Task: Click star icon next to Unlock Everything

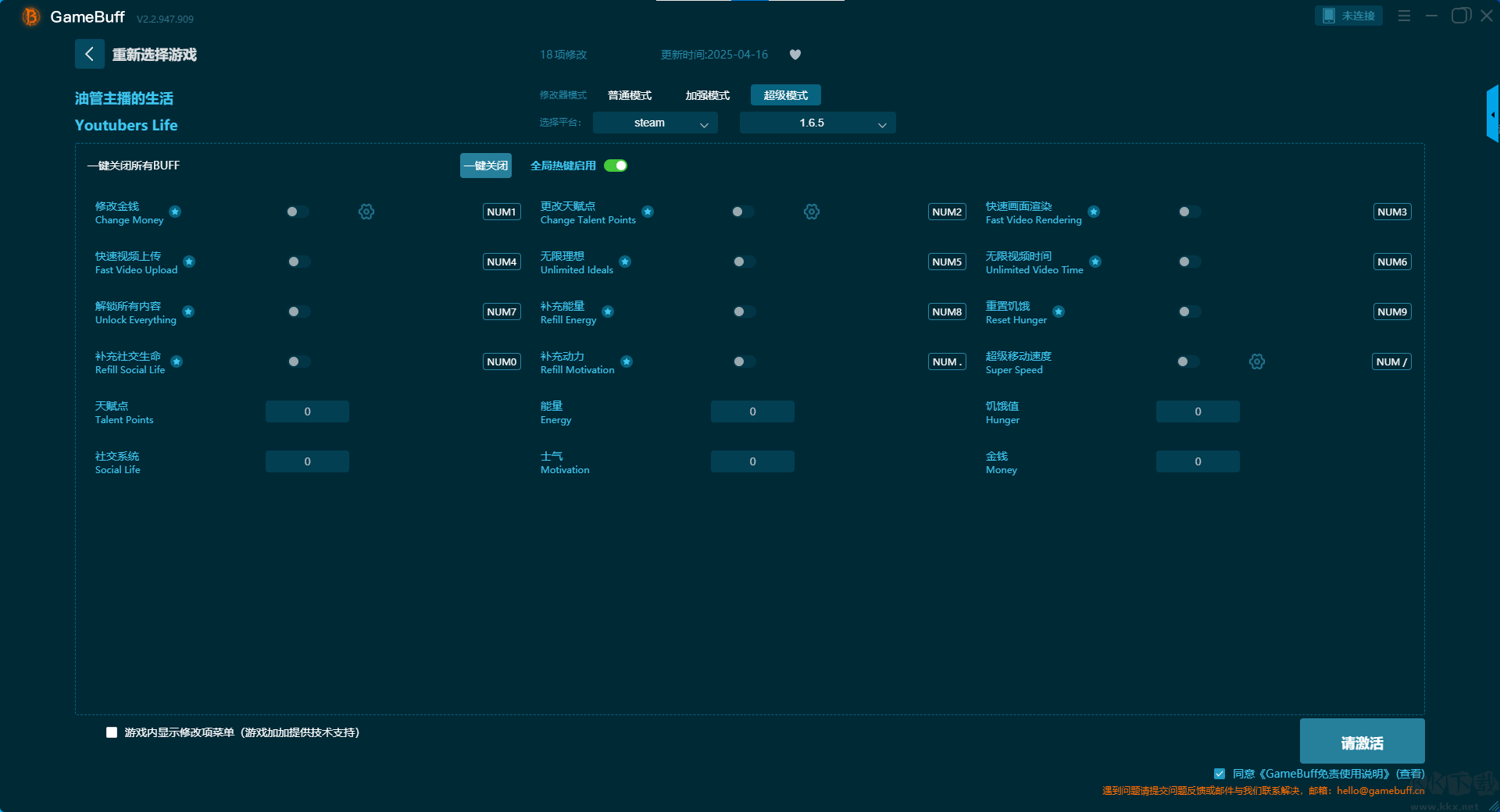Action: point(188,312)
